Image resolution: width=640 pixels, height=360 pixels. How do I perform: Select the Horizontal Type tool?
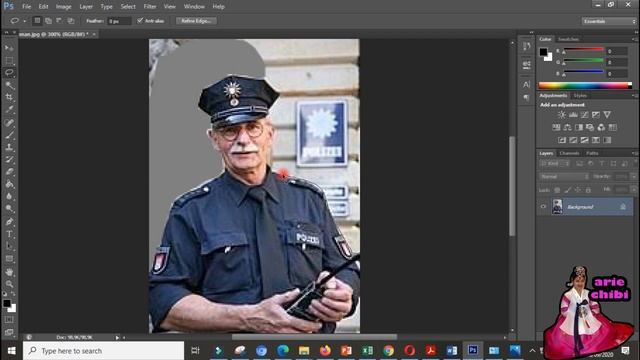(x=9, y=234)
